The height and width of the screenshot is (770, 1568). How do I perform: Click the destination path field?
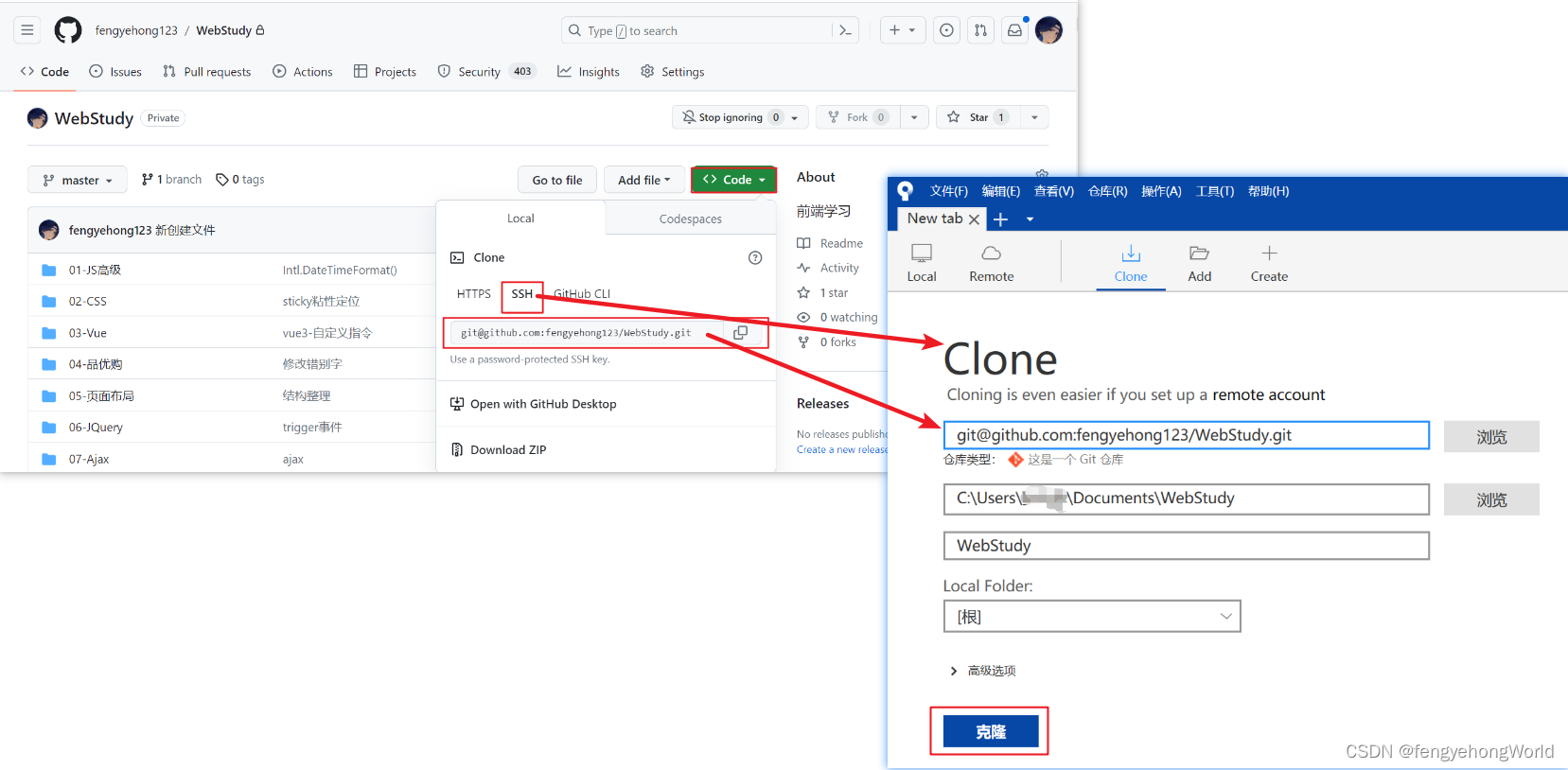pyautogui.click(x=1187, y=499)
